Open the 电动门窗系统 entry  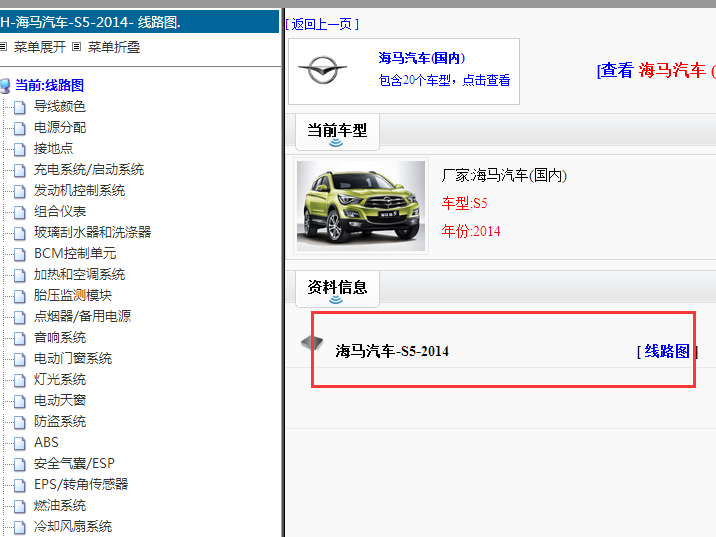[73, 358]
